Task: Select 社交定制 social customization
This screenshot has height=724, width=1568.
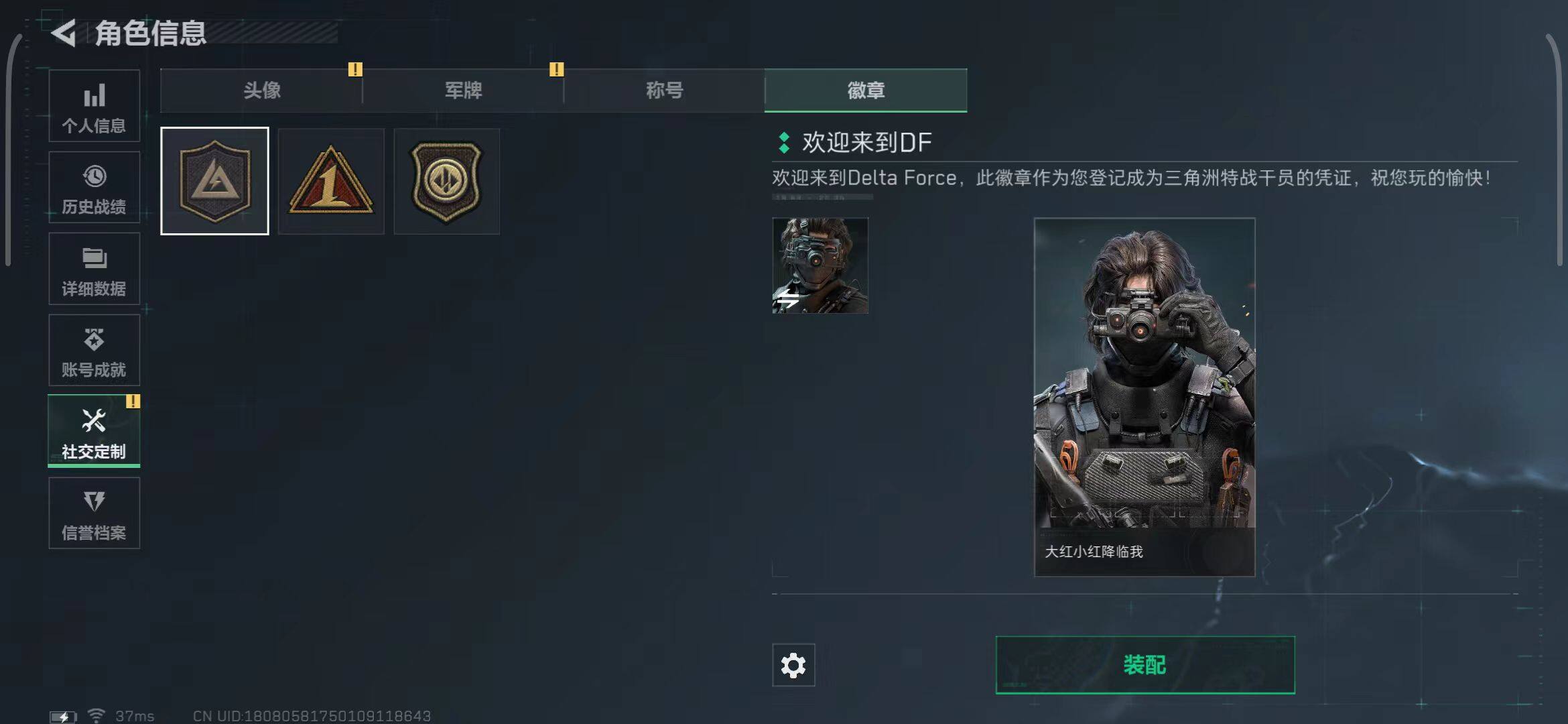Action: click(94, 431)
